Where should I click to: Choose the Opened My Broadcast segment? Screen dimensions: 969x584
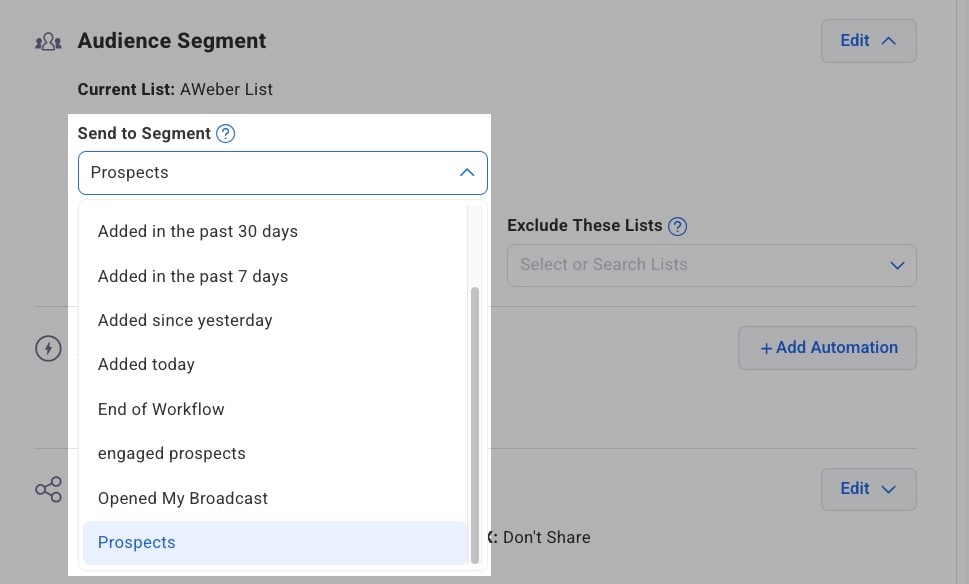coord(183,498)
